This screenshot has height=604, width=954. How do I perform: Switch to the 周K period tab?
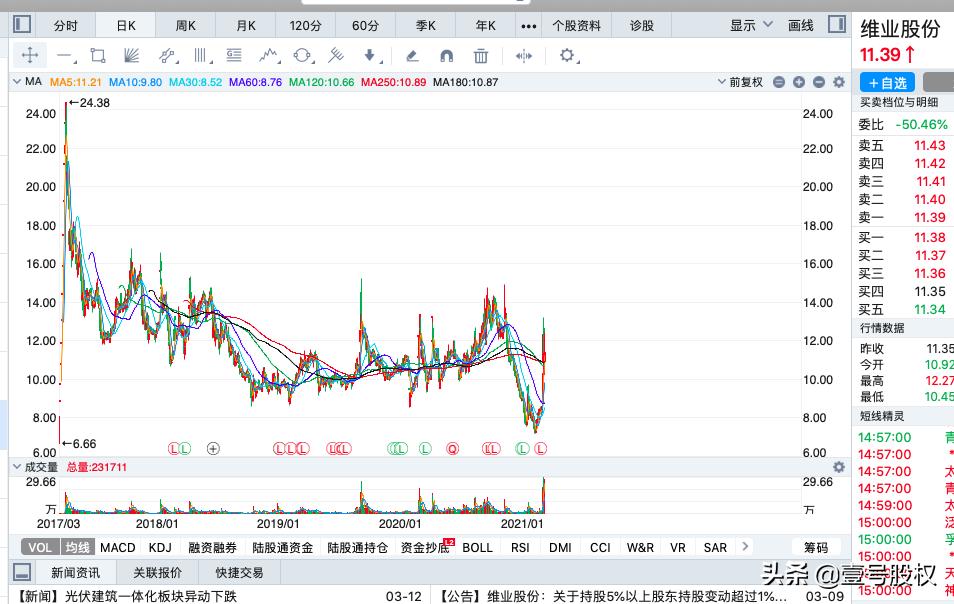(x=186, y=25)
